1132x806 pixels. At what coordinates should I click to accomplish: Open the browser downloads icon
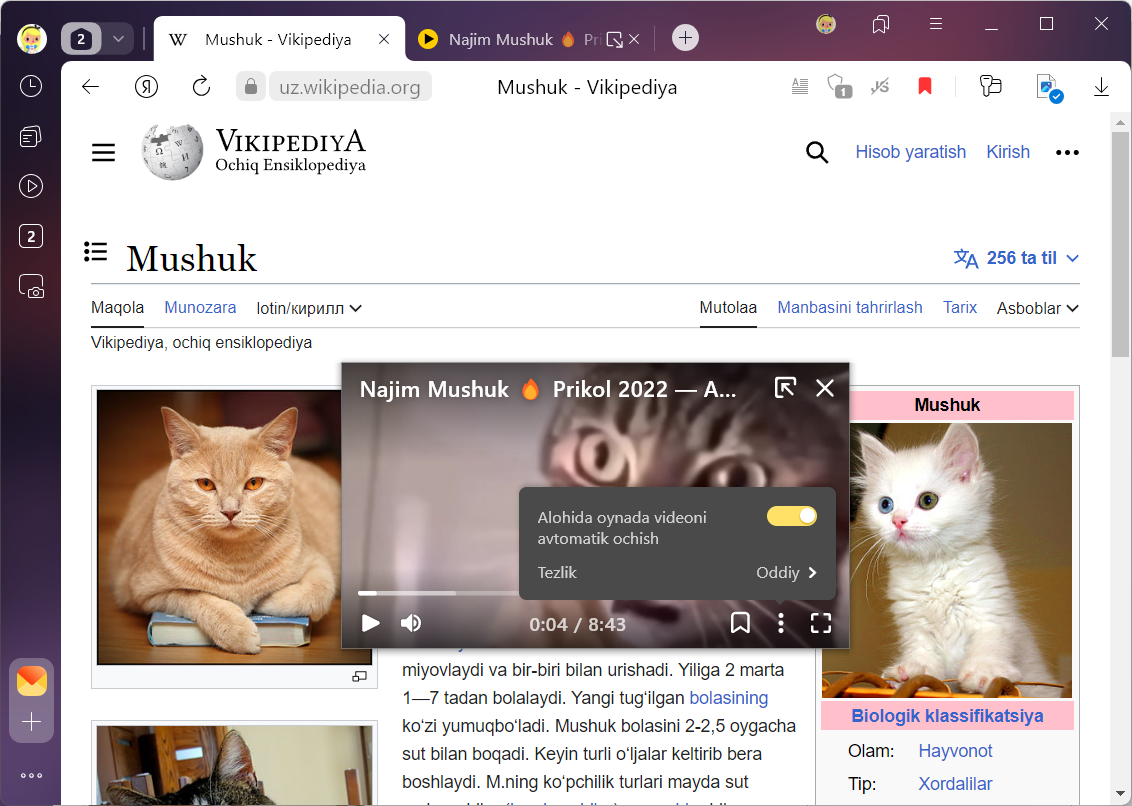click(1101, 87)
